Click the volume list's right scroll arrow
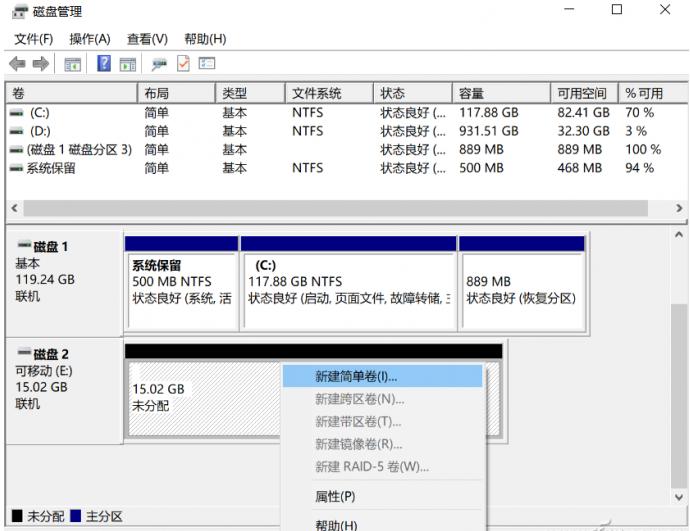This screenshot has height=531, width=690. 680,208
